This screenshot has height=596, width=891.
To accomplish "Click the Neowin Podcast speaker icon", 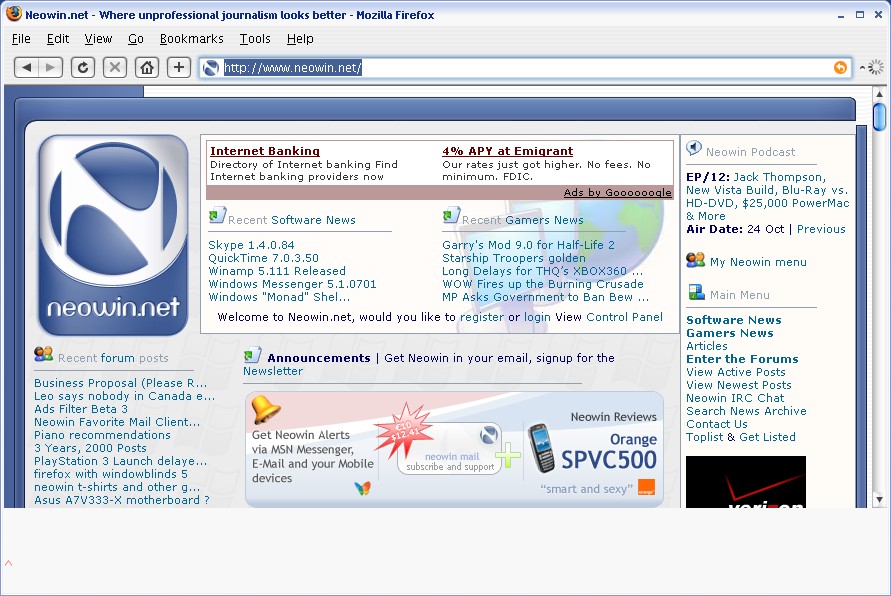I will (x=694, y=148).
